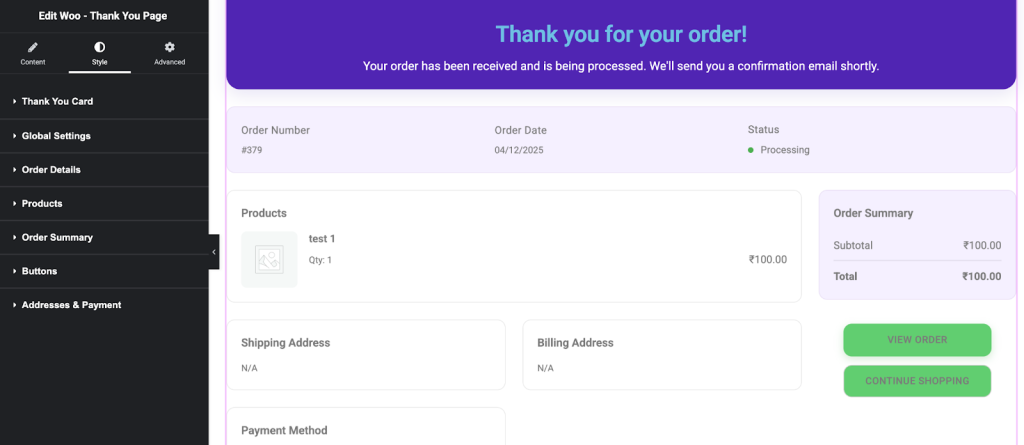This screenshot has height=445, width=1024.
Task: Expand the Global Settings section
Action: [x=56, y=135]
